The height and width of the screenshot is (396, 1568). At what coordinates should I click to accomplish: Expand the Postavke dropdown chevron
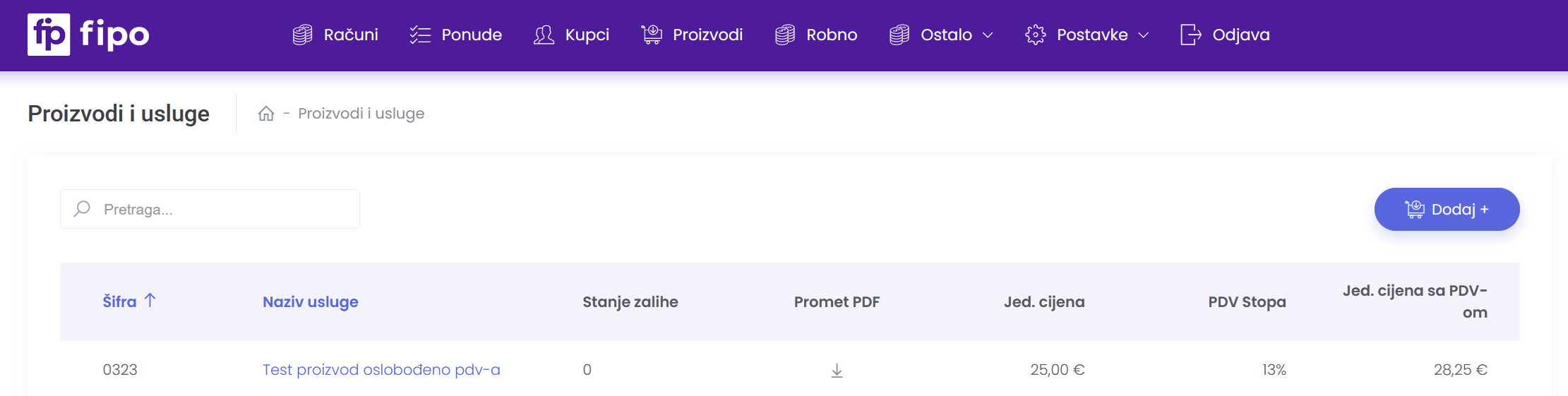tap(1144, 35)
